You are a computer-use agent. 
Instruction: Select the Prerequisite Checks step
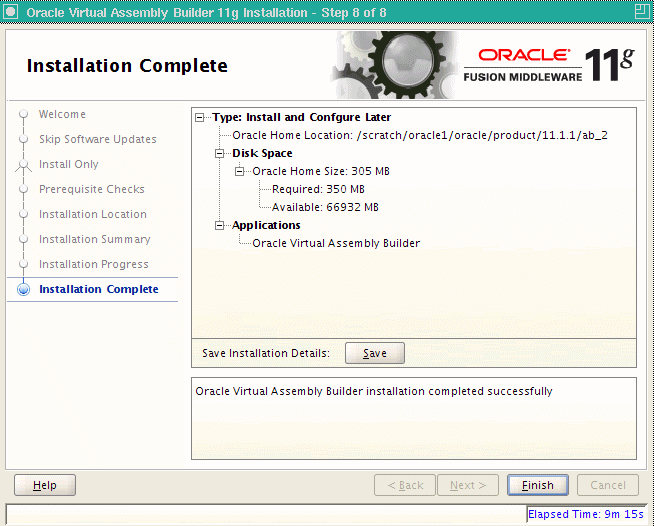coord(92,189)
